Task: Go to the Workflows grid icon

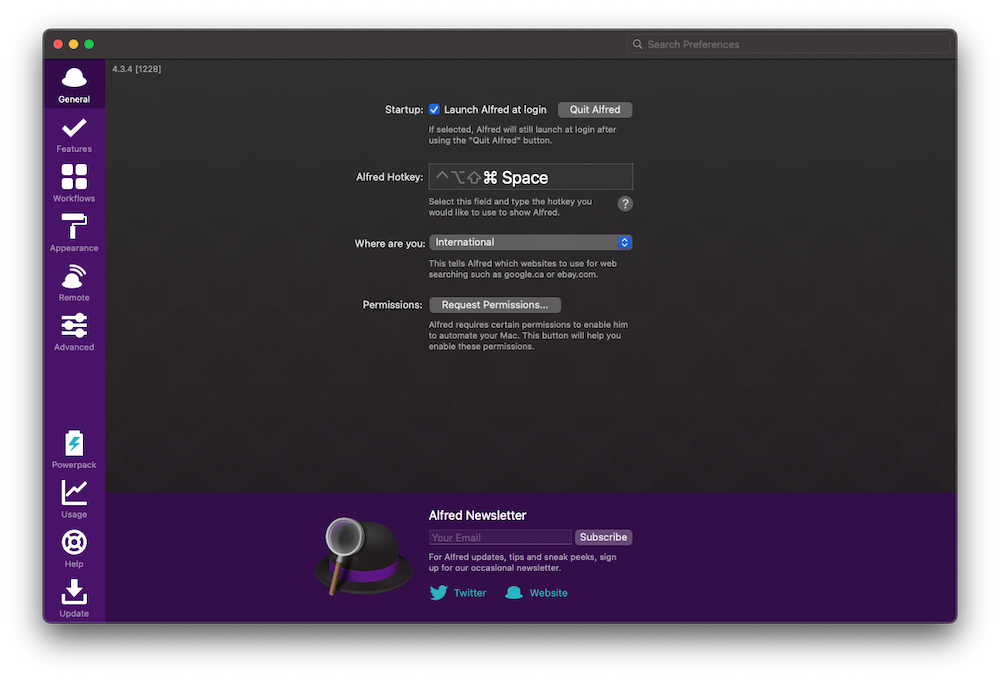Action: pyautogui.click(x=74, y=177)
